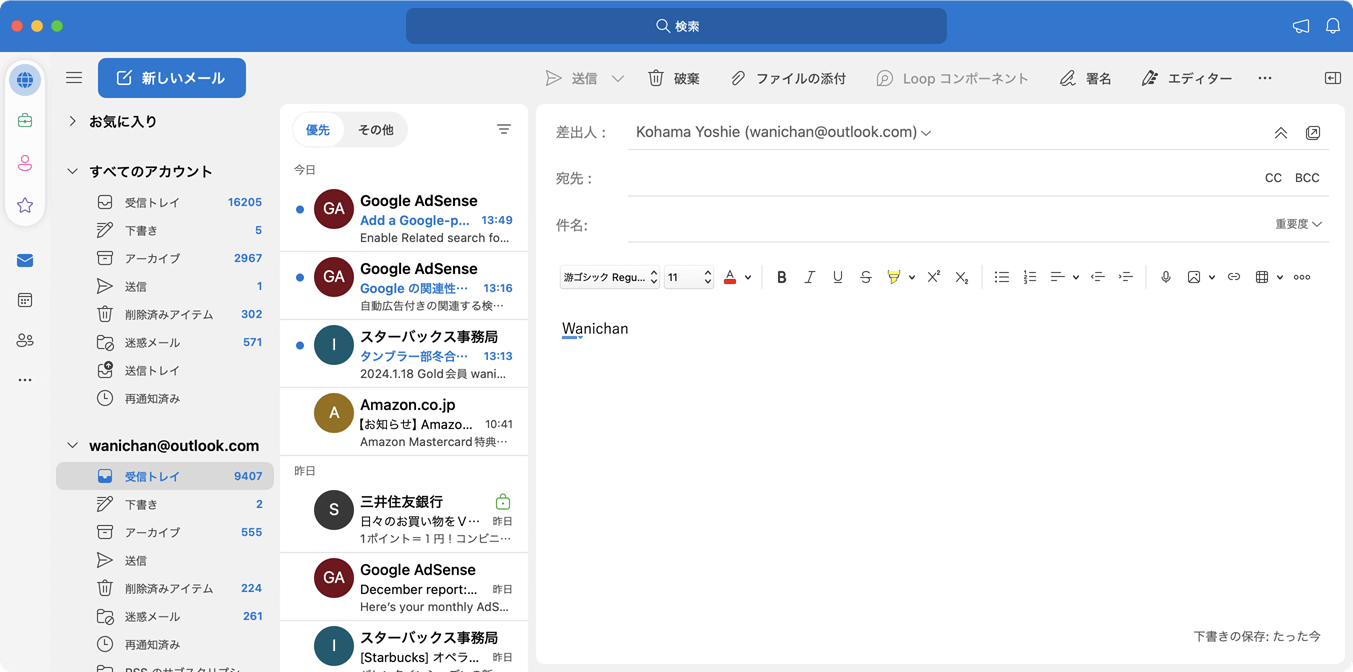Apply the red font color
Image resolution: width=1353 pixels, height=672 pixels.
point(730,277)
